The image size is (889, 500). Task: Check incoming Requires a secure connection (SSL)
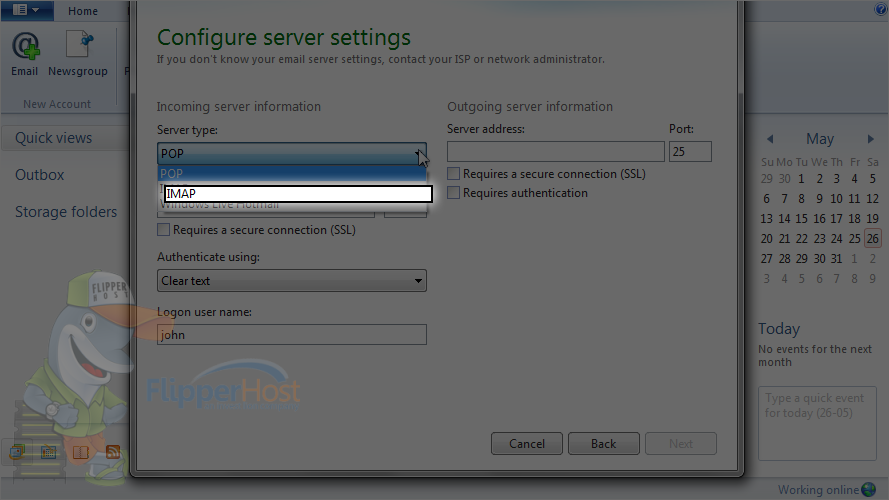tap(163, 230)
